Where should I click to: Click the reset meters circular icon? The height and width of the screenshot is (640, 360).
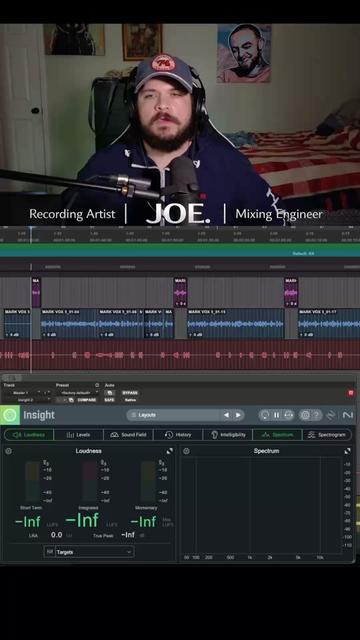pos(265,415)
